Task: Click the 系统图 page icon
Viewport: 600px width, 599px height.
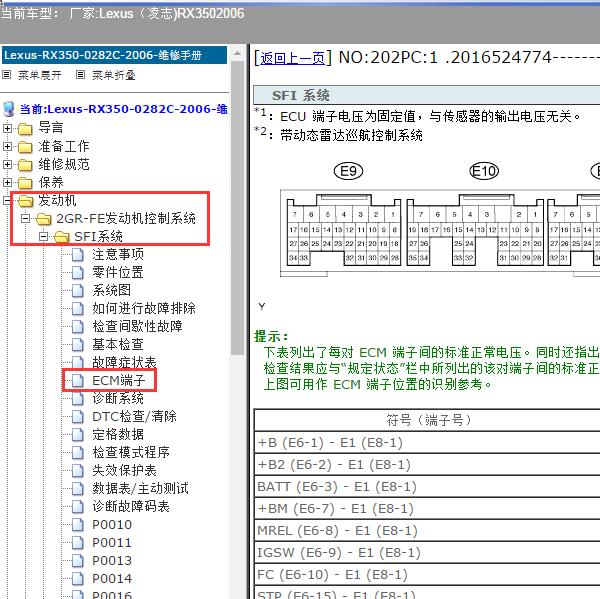Action: coord(78,291)
